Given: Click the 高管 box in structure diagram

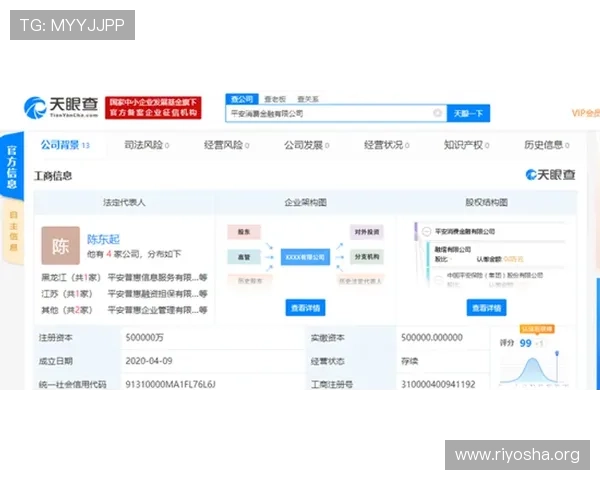Looking at the screenshot, I should pyautogui.click(x=244, y=257).
